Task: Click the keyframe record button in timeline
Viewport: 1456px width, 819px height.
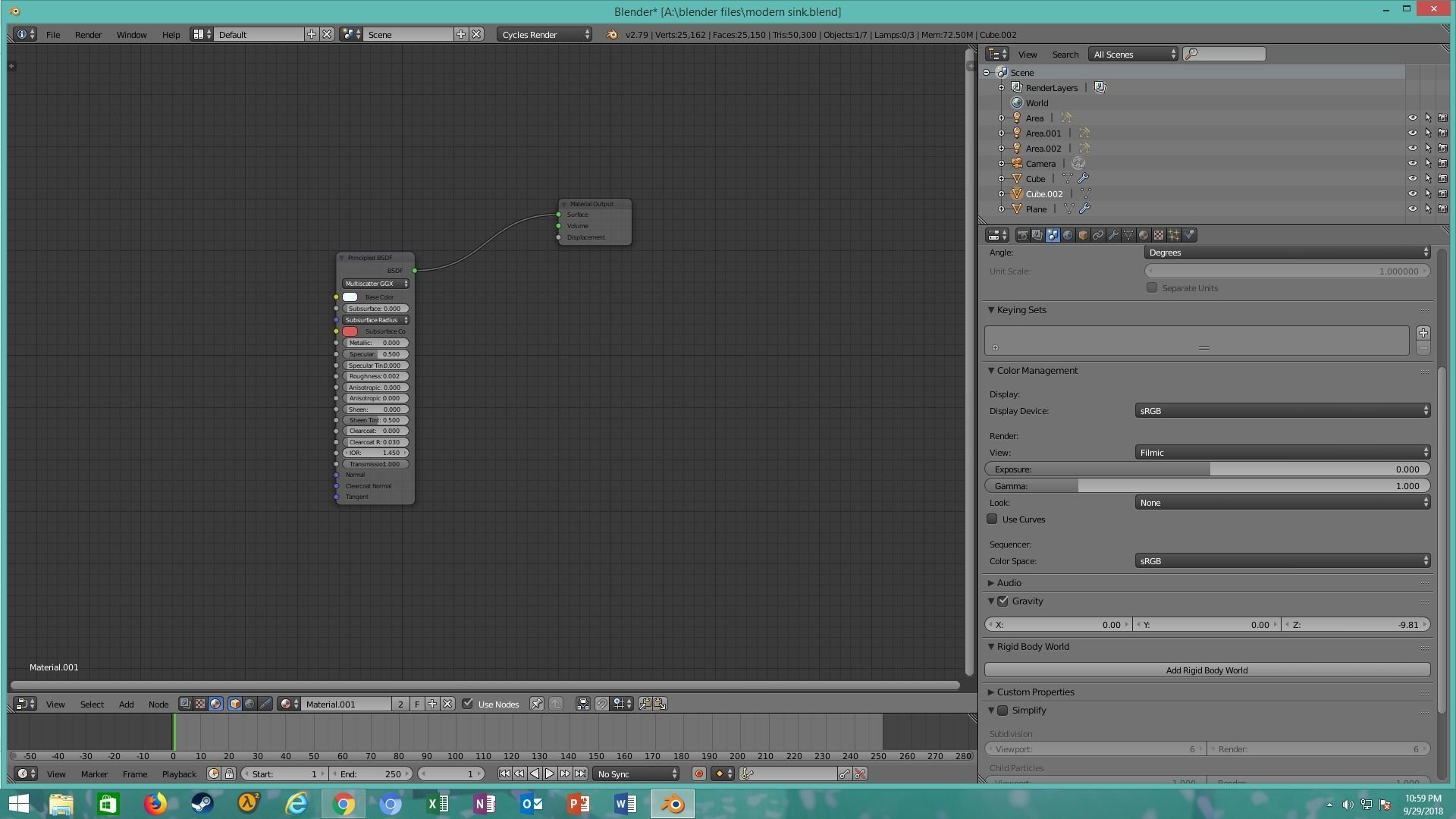Action: [x=698, y=773]
